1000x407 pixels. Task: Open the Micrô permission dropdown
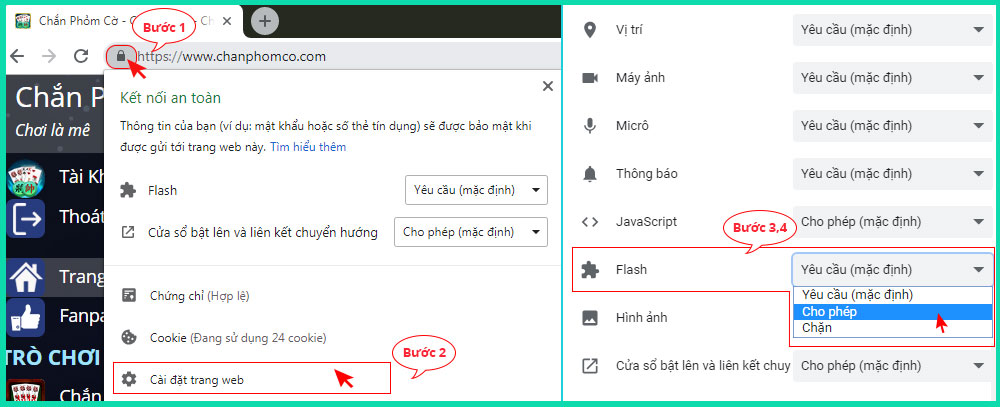(x=893, y=126)
